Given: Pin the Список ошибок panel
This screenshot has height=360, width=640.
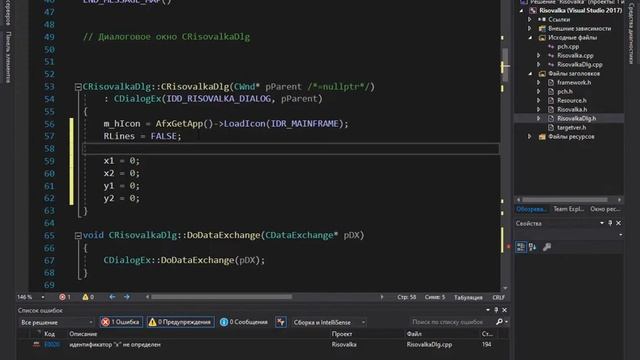Looking at the screenshot, I should pos(496,310).
